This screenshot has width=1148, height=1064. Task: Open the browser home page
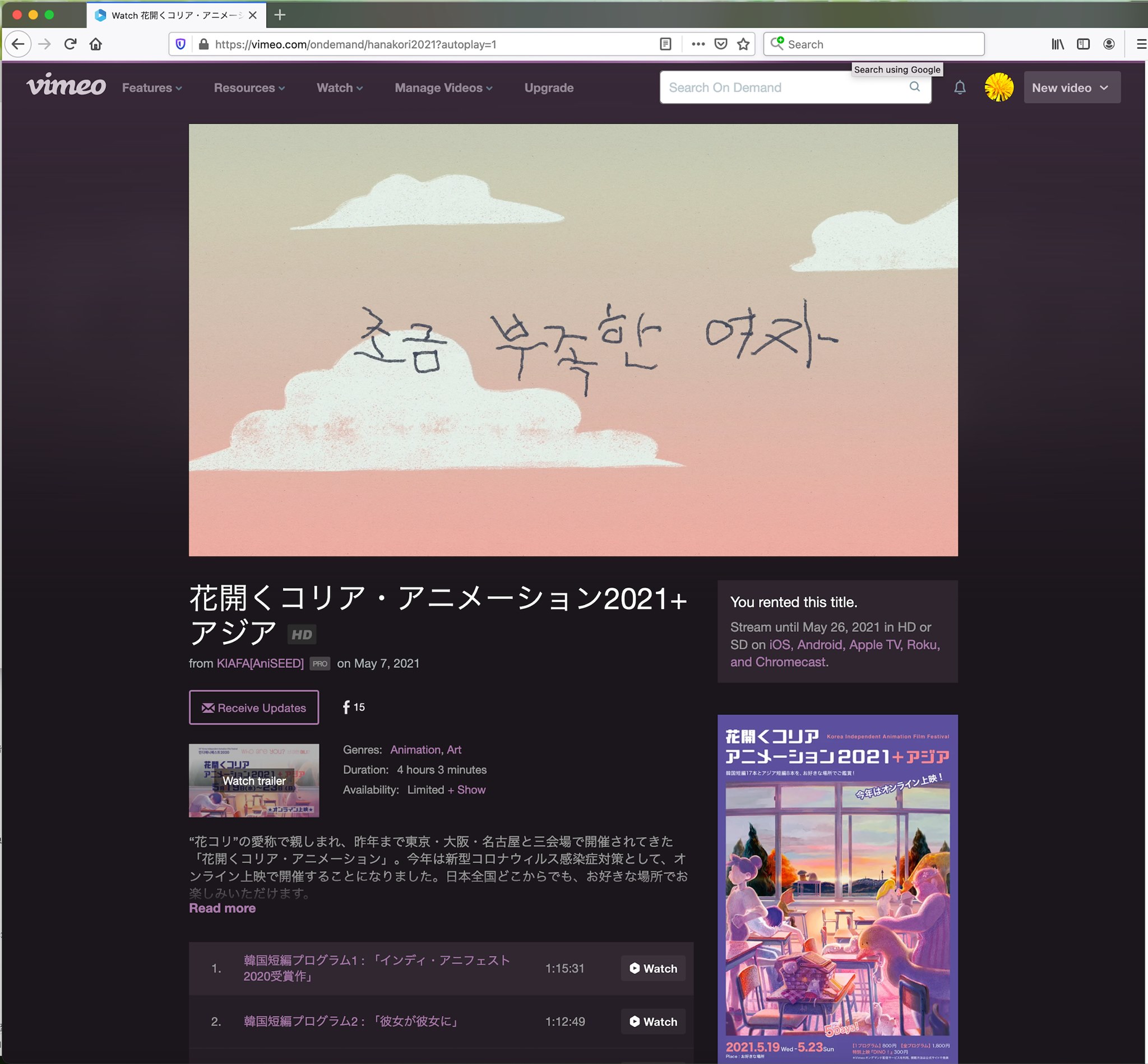tap(96, 44)
